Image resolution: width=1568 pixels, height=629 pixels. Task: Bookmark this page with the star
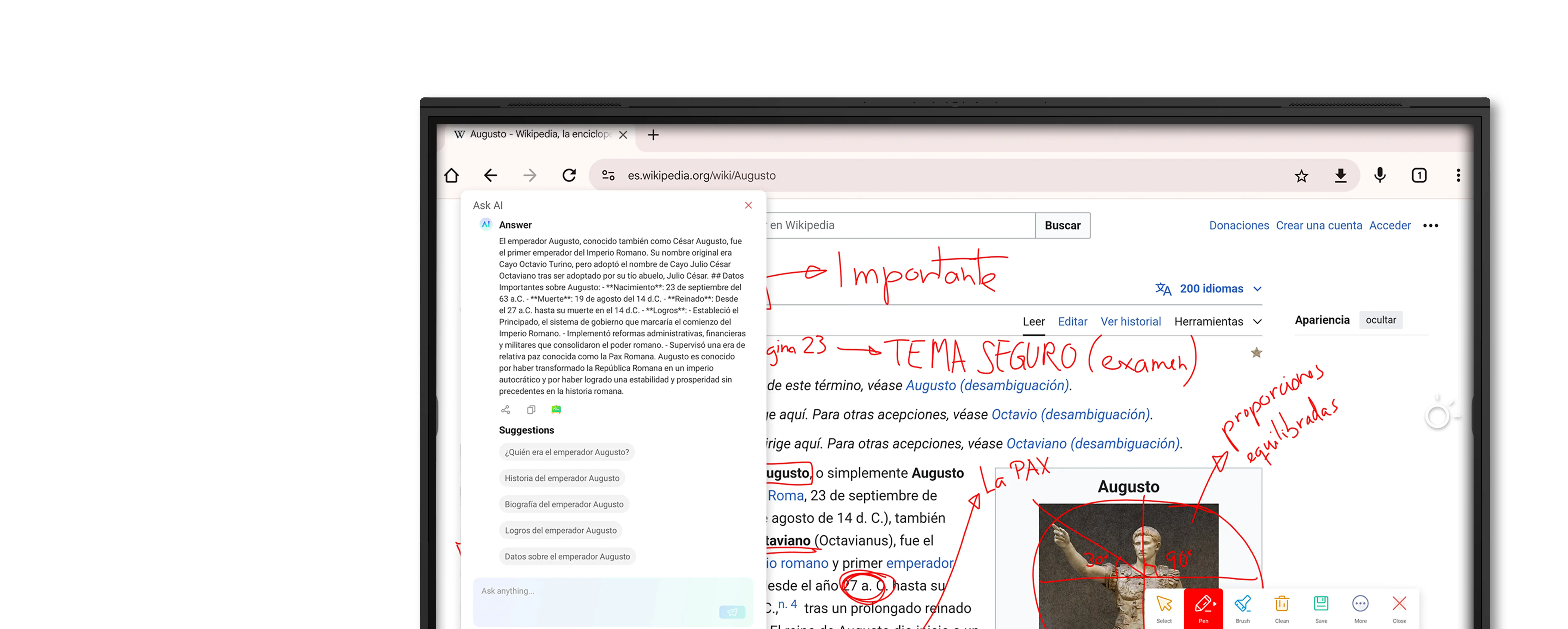(1301, 176)
